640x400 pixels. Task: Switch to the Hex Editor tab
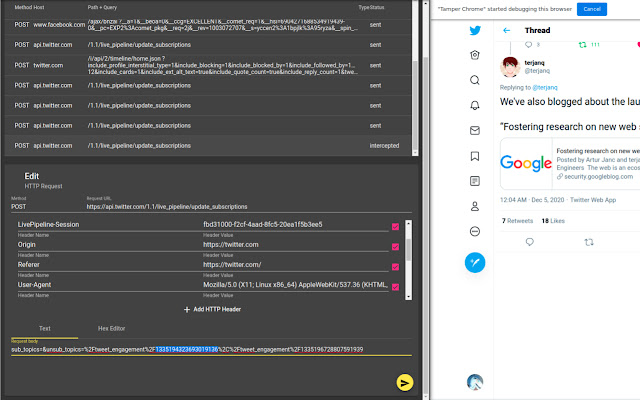tap(111, 328)
